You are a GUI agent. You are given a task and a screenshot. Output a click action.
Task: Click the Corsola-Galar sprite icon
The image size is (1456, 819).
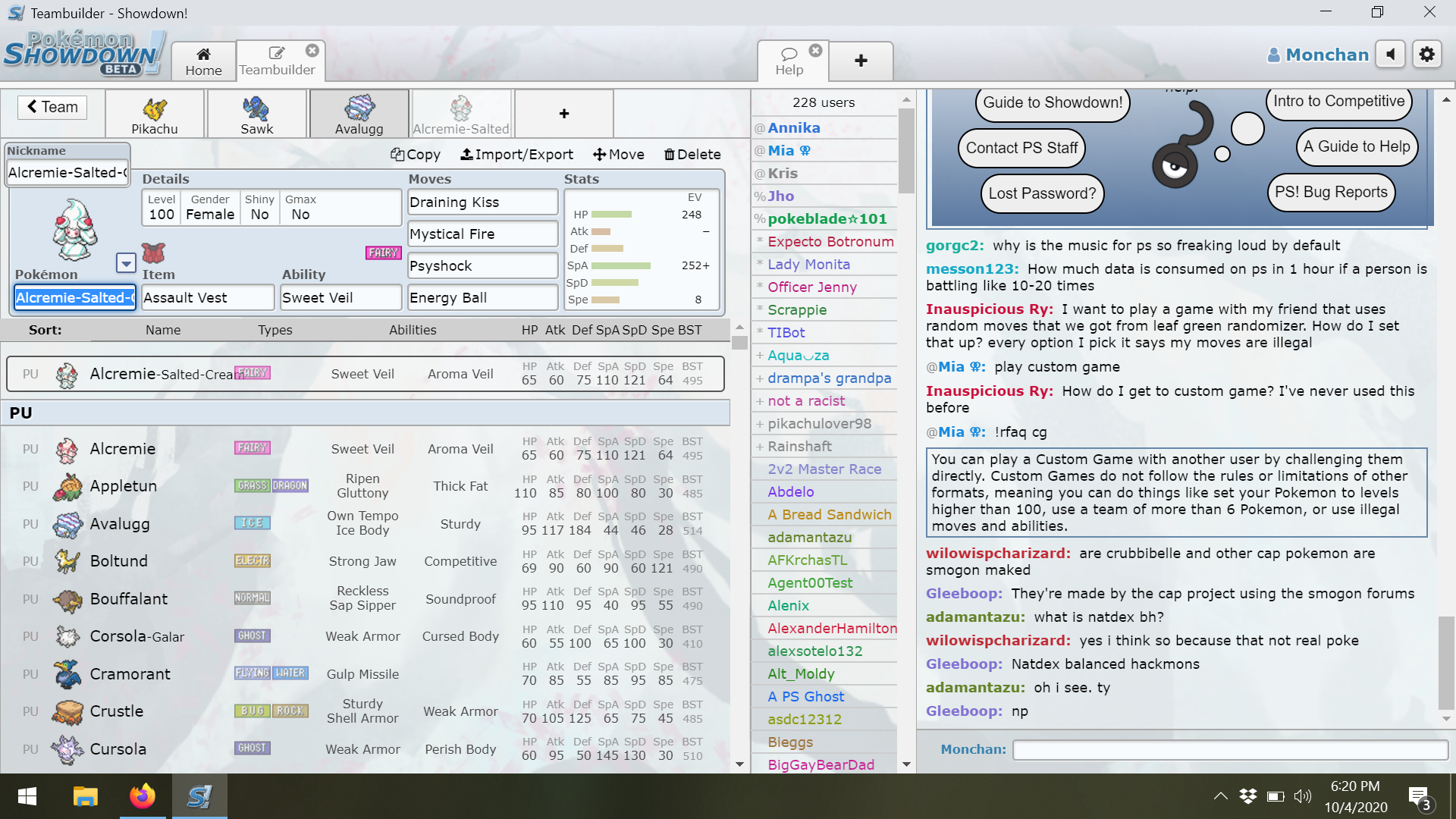point(67,636)
